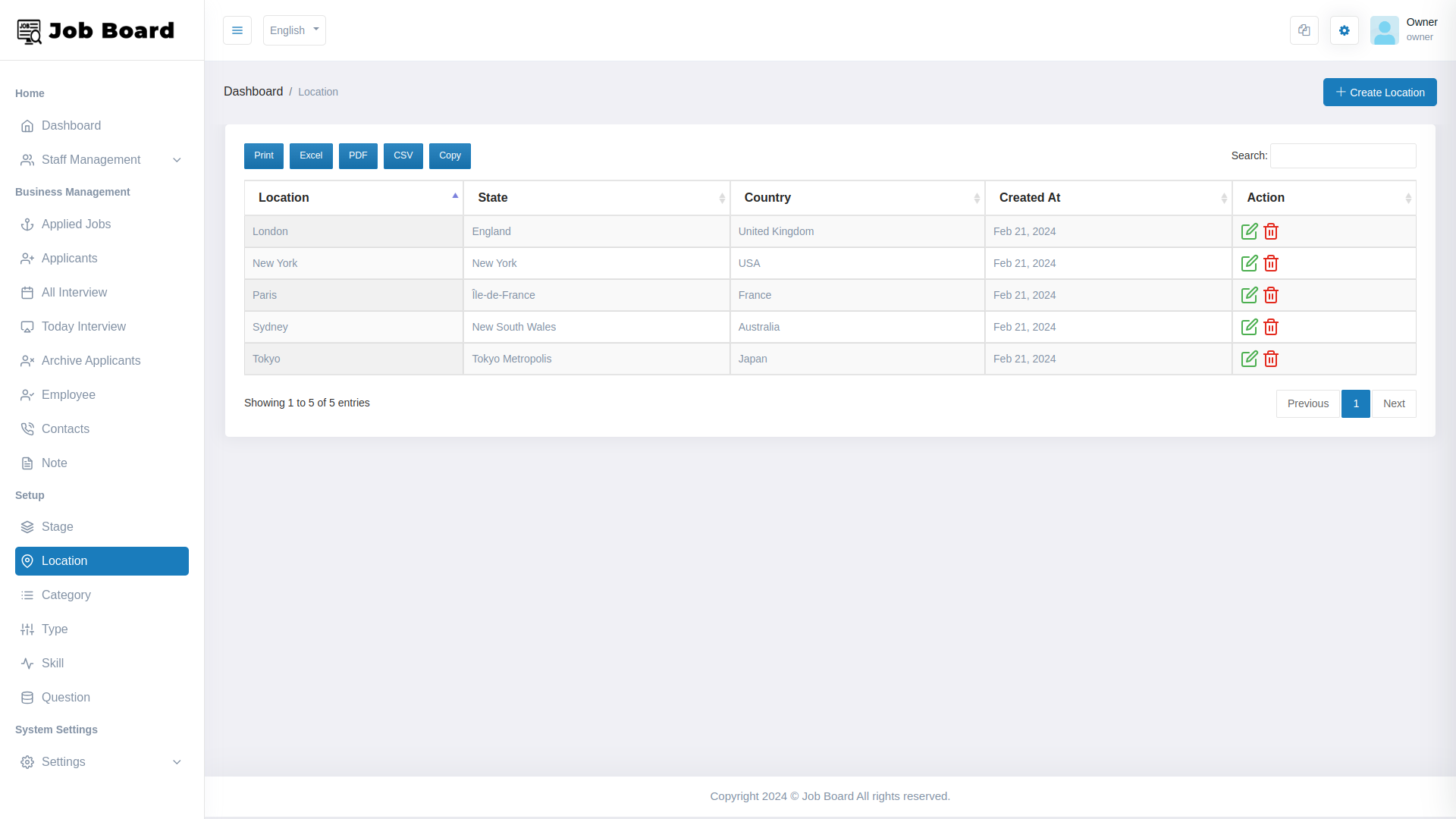1456x819 pixels.
Task: Navigate to the Category setup page
Action: 66,595
